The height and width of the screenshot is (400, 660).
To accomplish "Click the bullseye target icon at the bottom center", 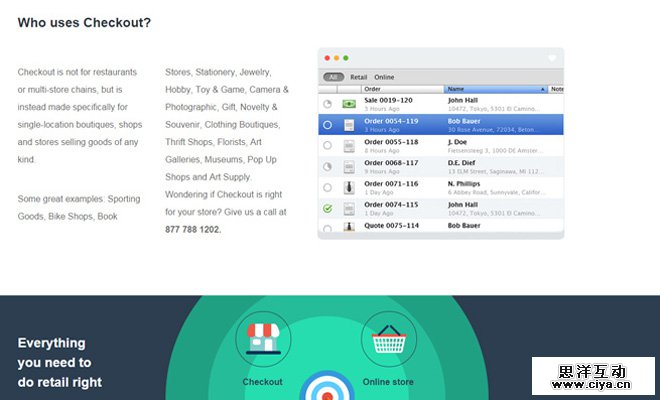I will tap(327, 387).
